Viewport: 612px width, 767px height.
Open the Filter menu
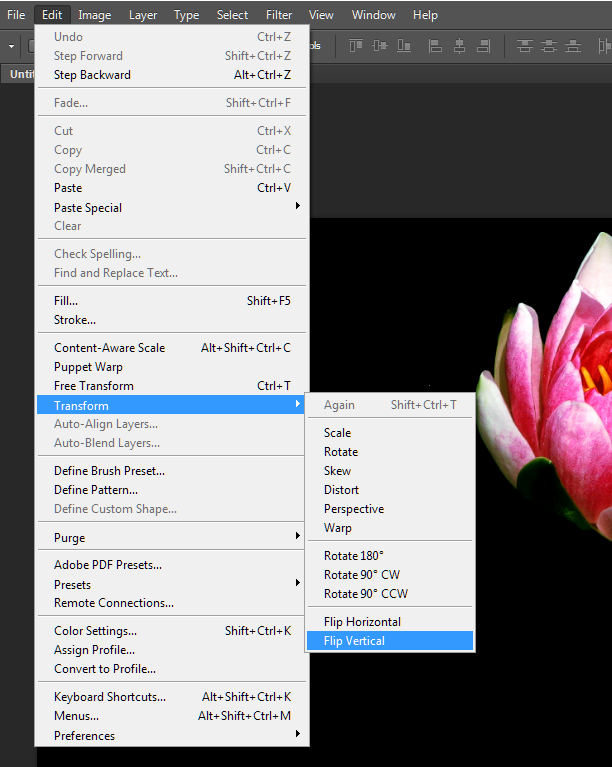point(279,15)
